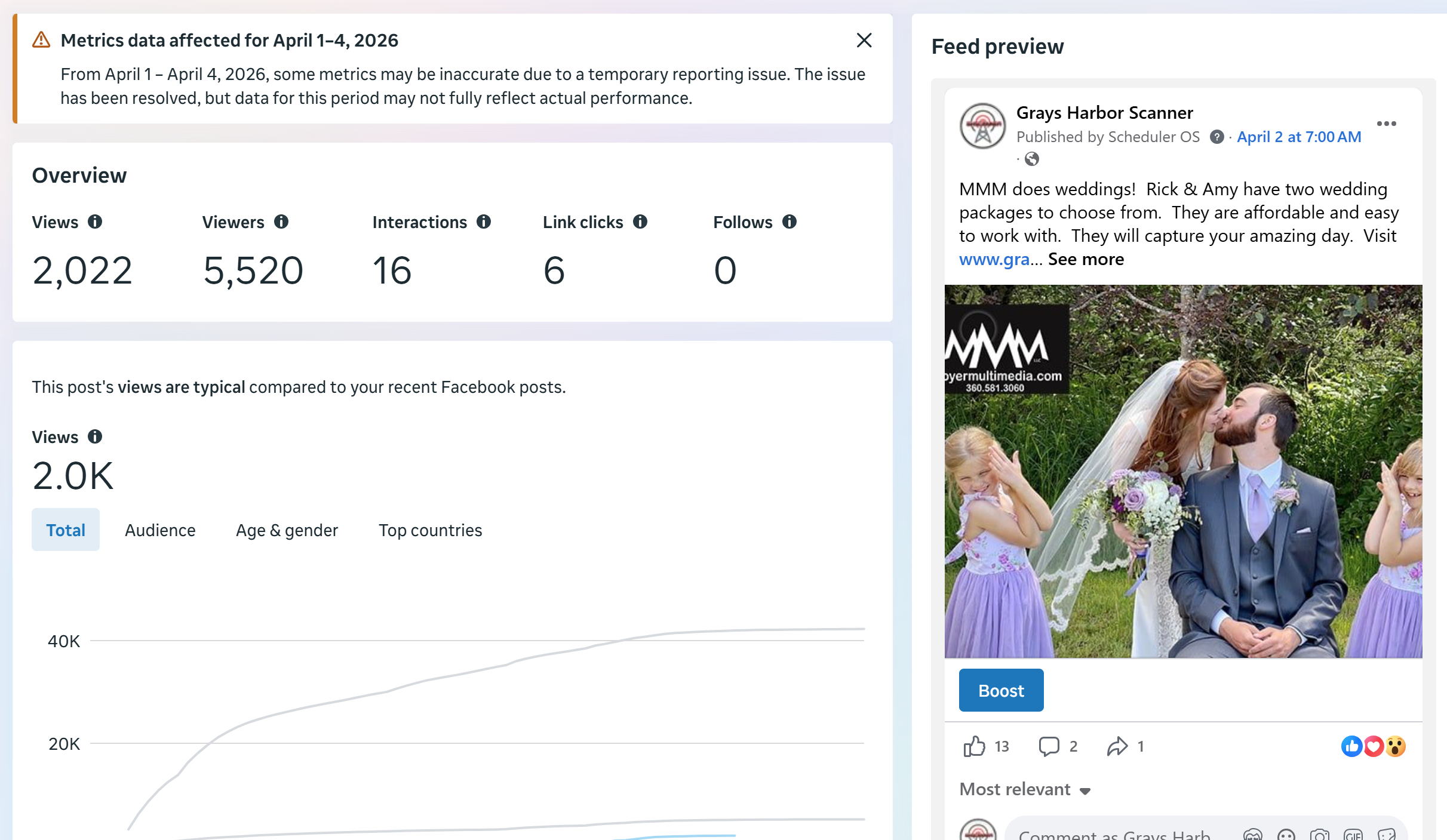Open the April 2 at 7:00 AM link
This screenshot has width=1447, height=840.
[1299, 137]
